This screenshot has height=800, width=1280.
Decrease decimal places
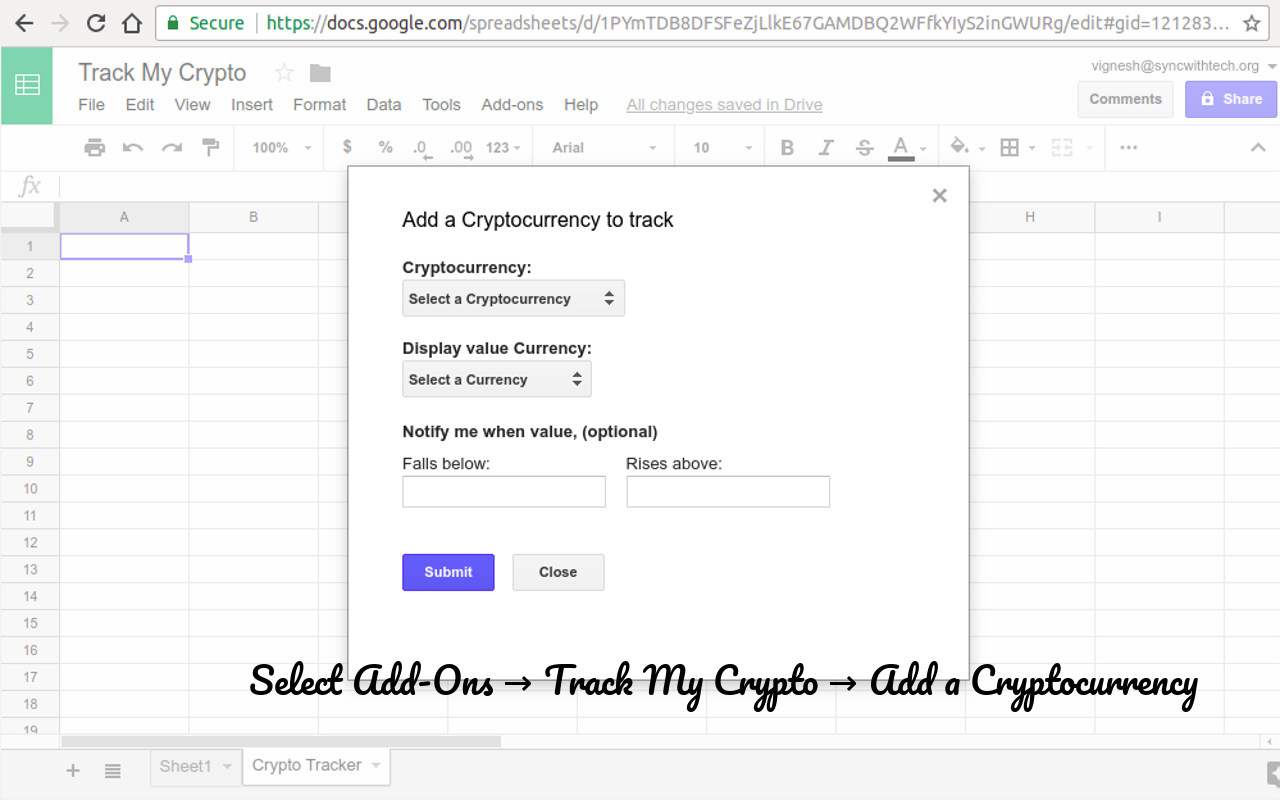tap(422, 148)
